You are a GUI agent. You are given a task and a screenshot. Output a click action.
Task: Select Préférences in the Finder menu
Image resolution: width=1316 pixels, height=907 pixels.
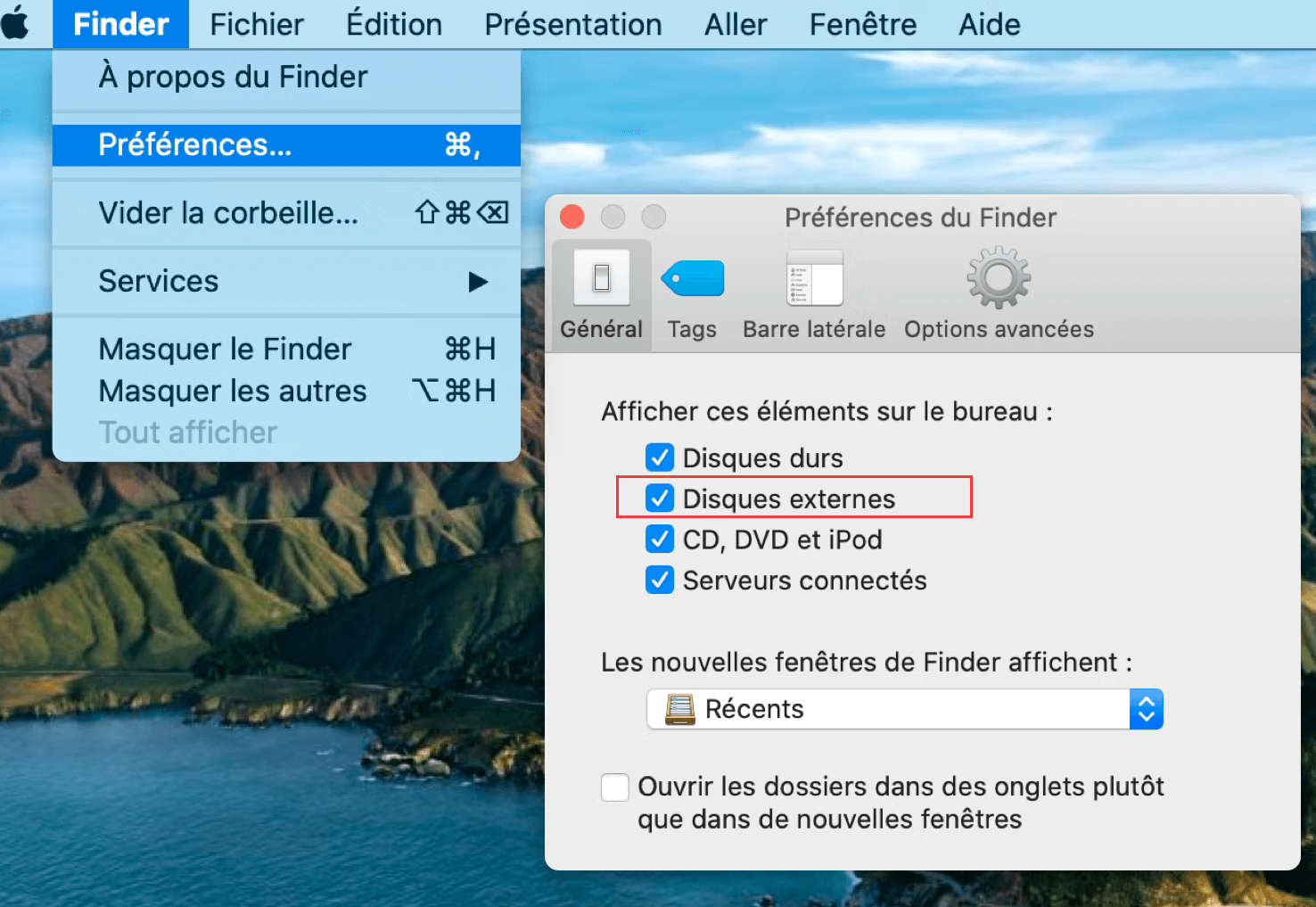(x=194, y=144)
